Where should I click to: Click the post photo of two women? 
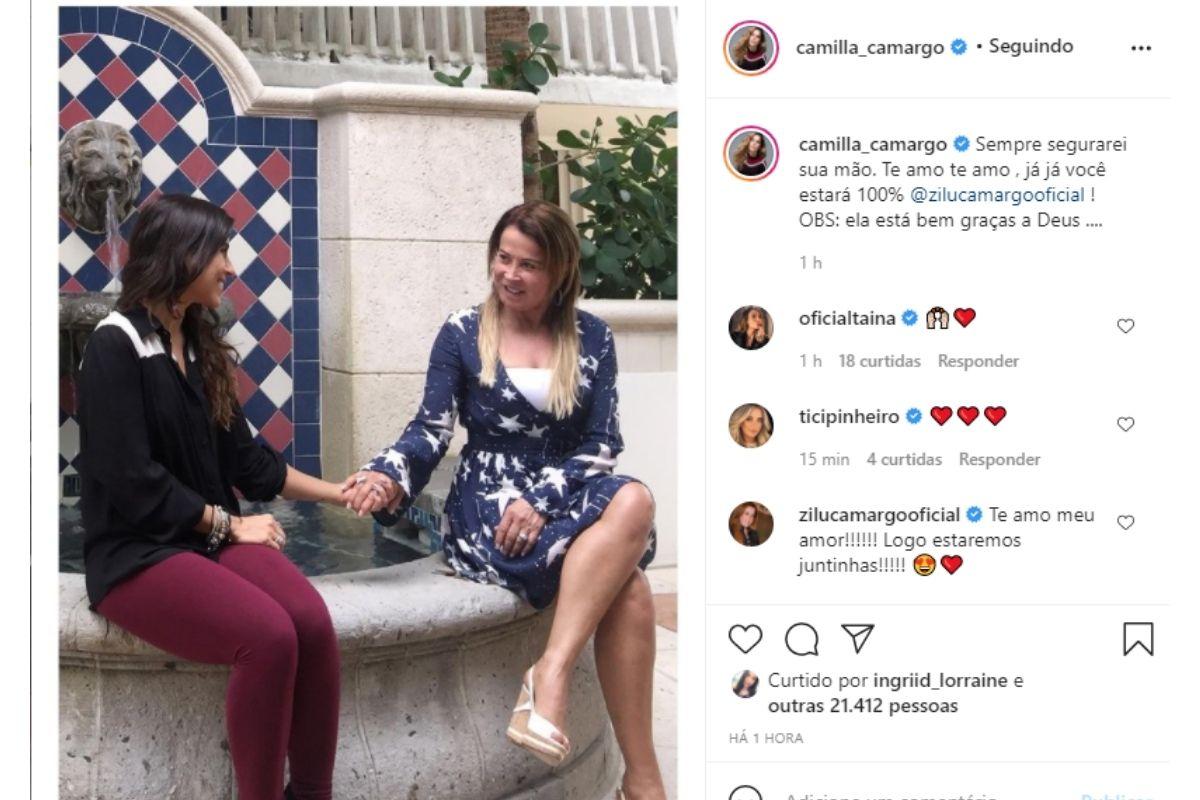[x=368, y=402]
